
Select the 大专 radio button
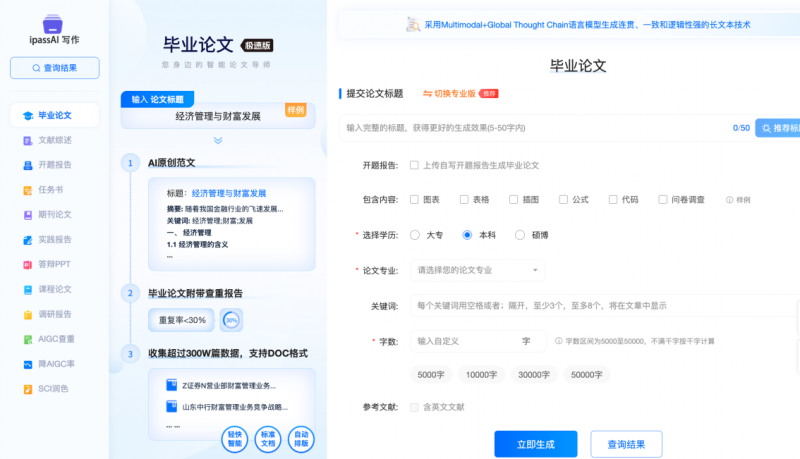point(415,235)
